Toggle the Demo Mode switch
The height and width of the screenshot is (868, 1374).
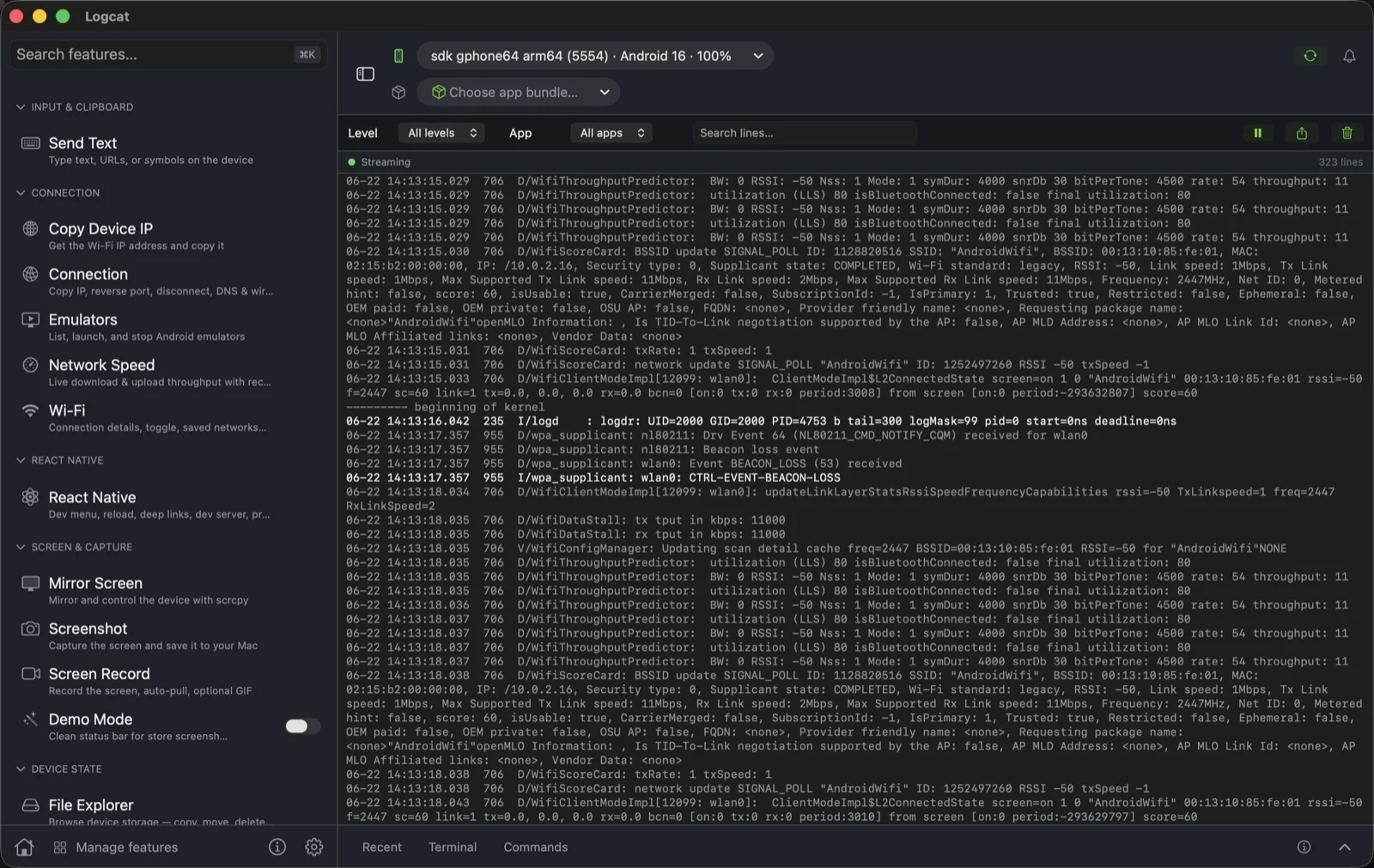click(x=302, y=726)
